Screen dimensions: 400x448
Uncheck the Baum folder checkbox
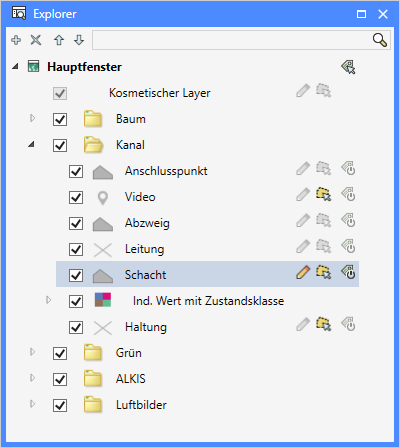pyautogui.click(x=60, y=119)
